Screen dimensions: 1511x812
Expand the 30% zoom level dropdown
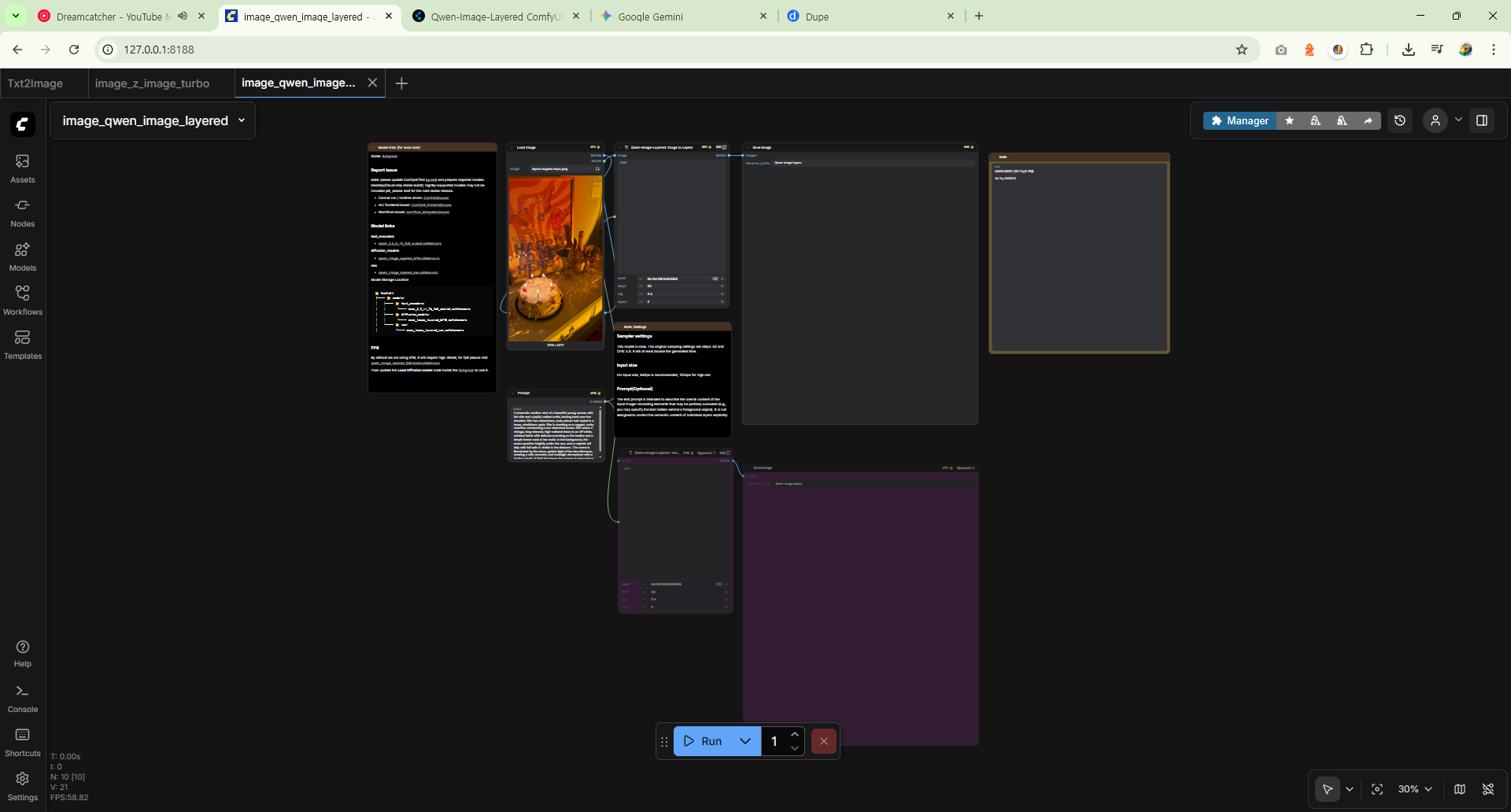(1415, 789)
